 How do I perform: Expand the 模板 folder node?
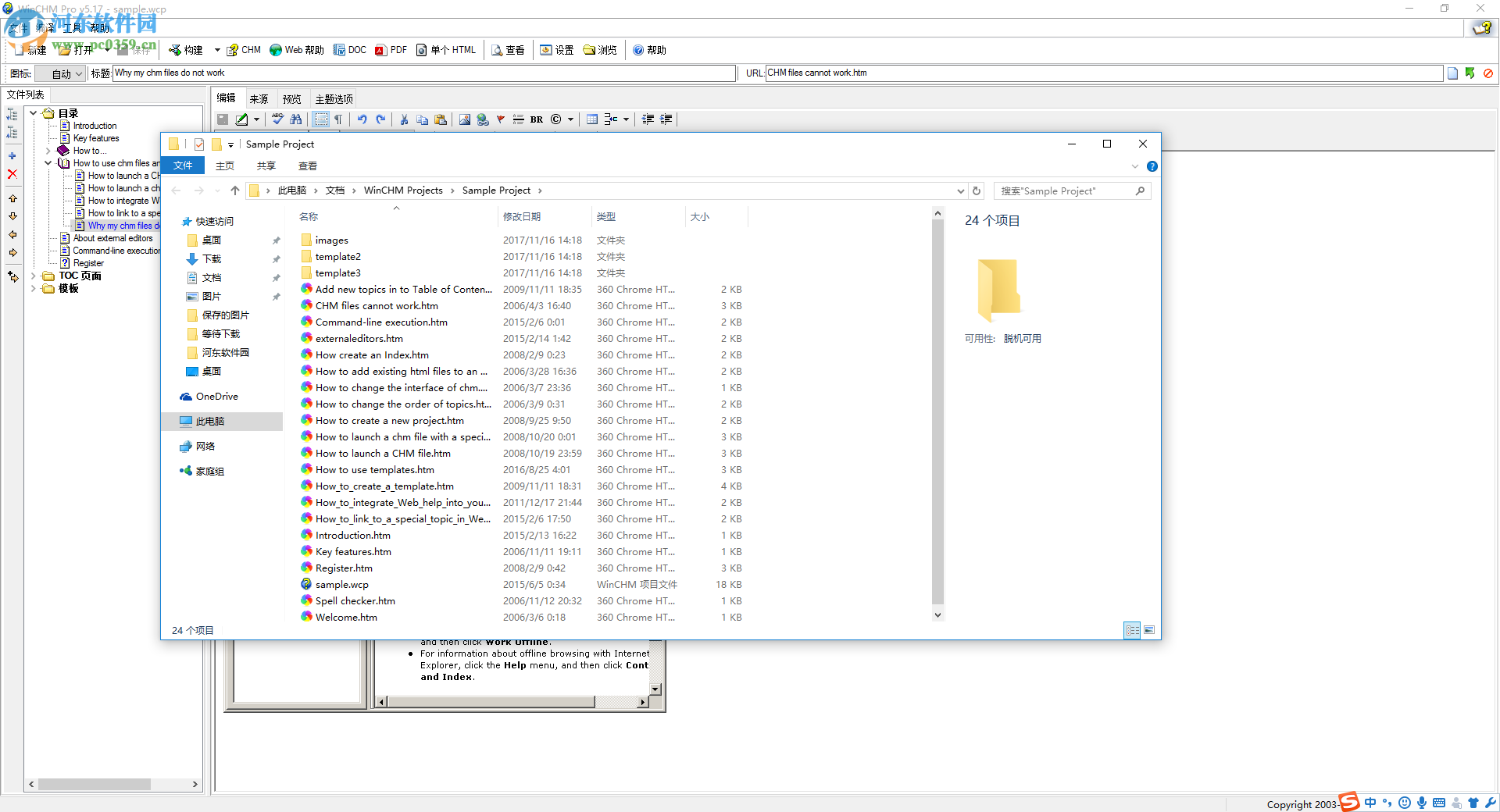click(x=34, y=288)
